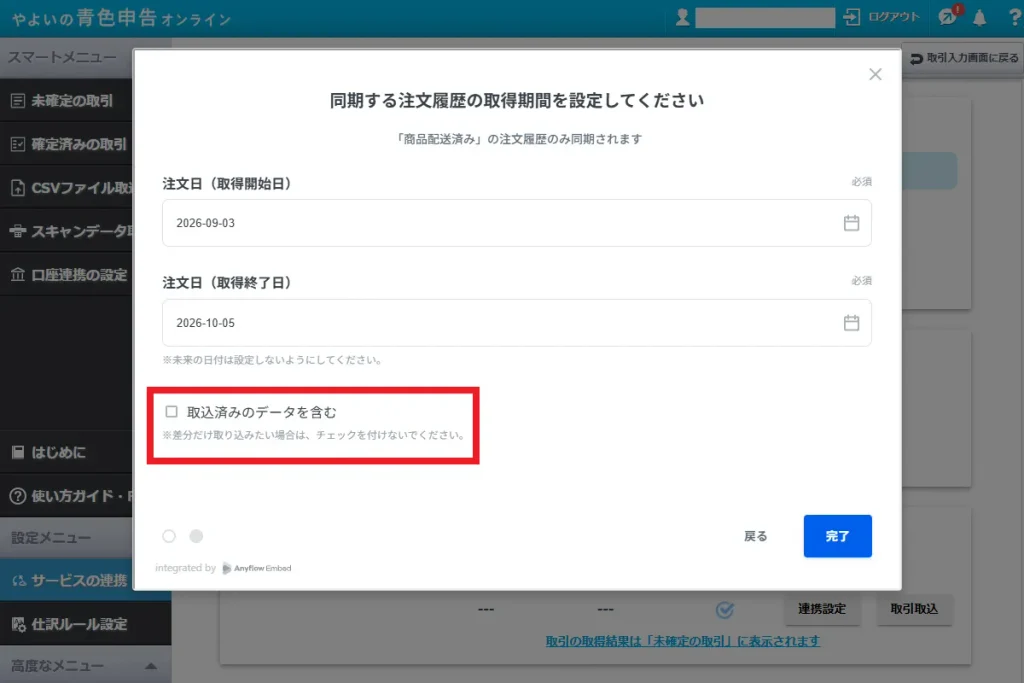Screen dimensions: 1024x683
Task: Click 仕訳ルール設定 icon
Action: click(18, 624)
